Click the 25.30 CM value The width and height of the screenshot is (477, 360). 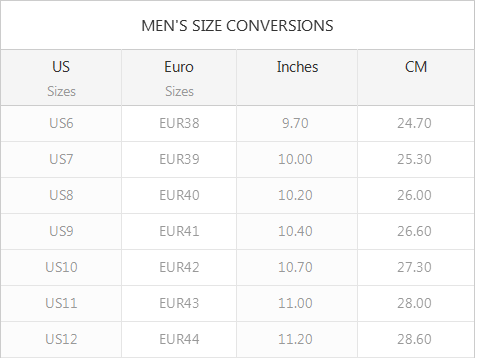click(414, 160)
